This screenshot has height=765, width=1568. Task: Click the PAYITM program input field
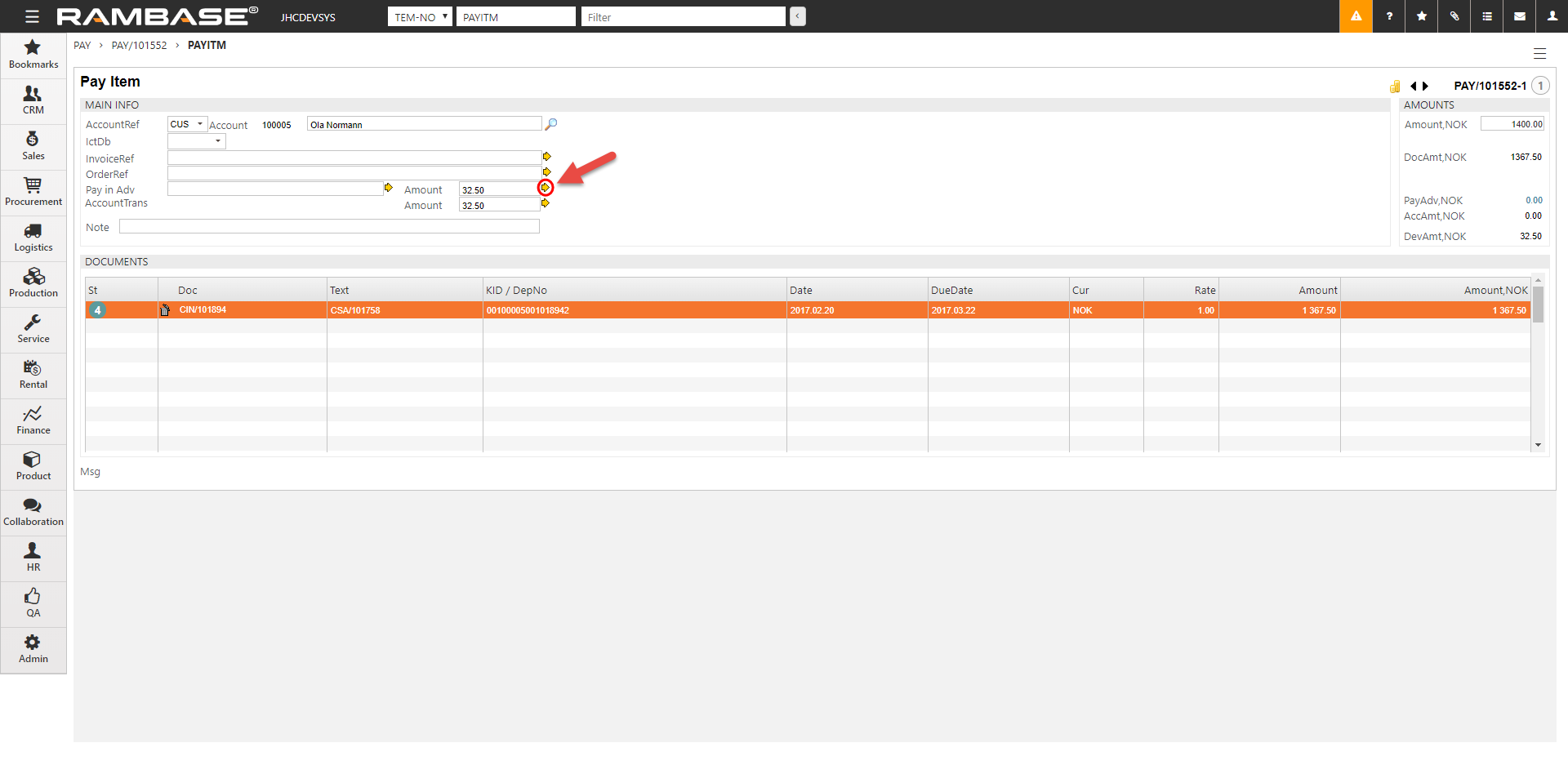[515, 16]
